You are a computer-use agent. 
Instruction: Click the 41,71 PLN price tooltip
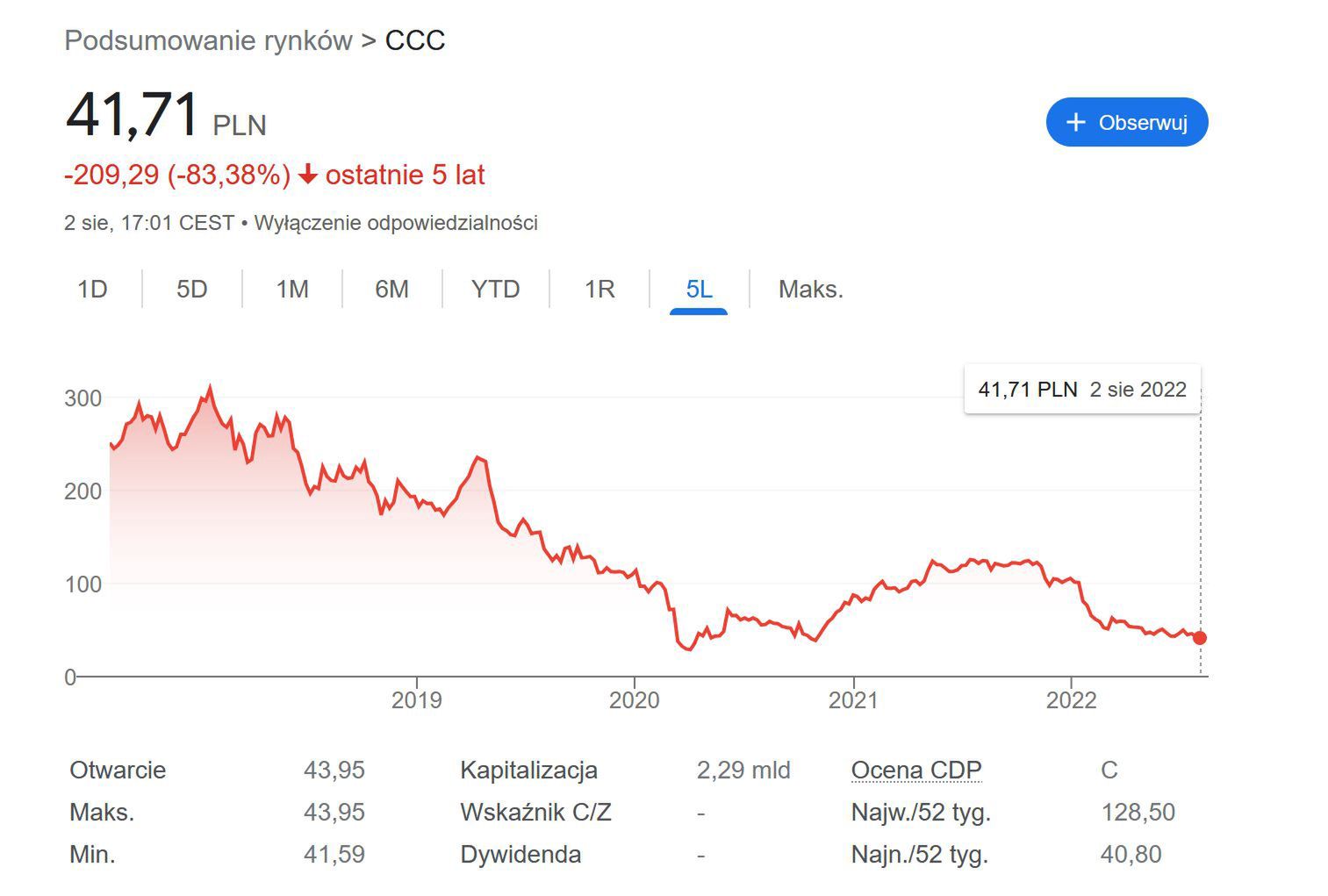click(1081, 390)
